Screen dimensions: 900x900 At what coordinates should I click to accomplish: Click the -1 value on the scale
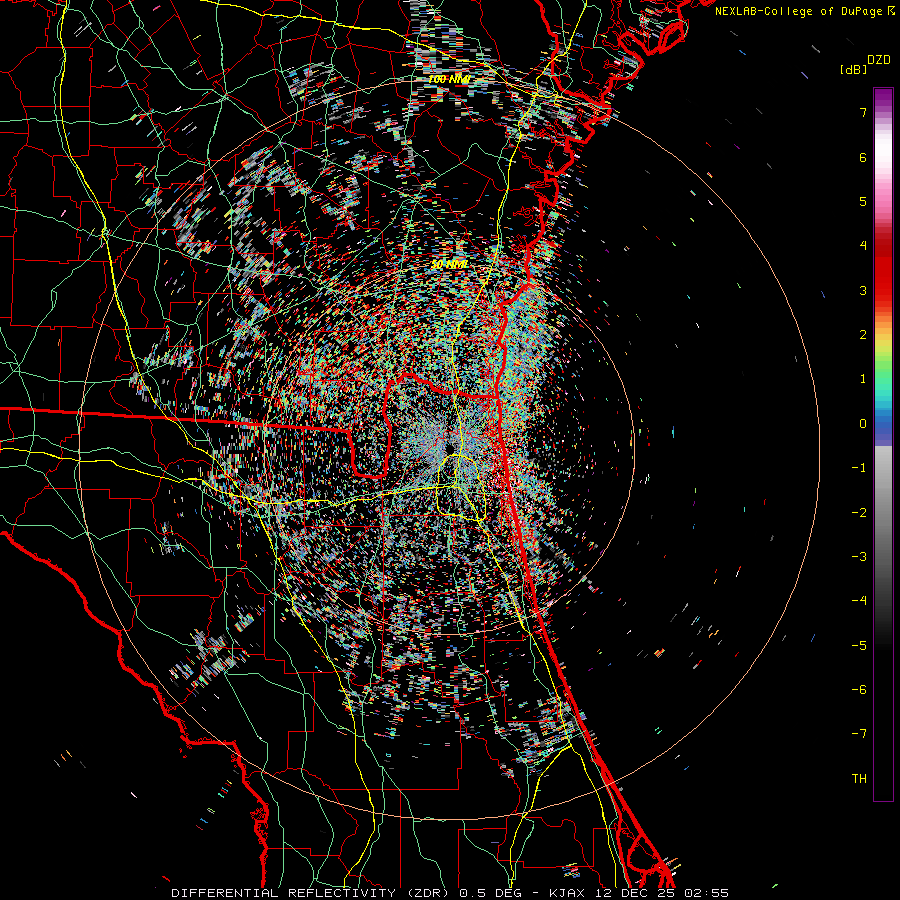coord(859,468)
